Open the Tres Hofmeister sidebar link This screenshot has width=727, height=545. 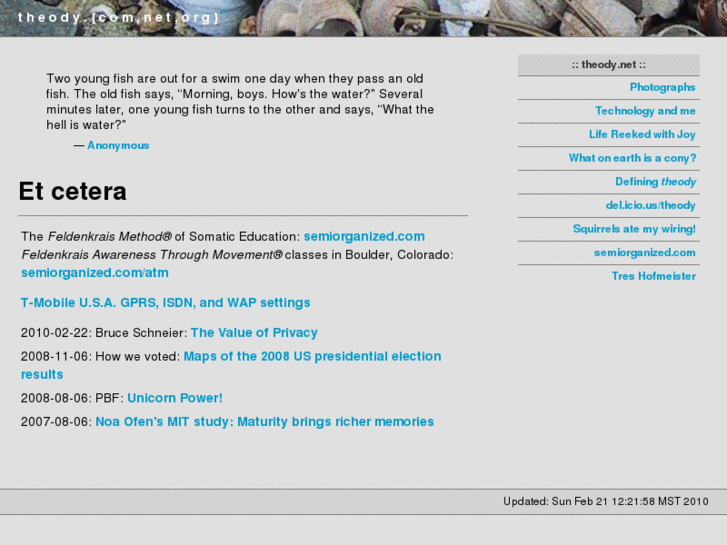pos(653,276)
